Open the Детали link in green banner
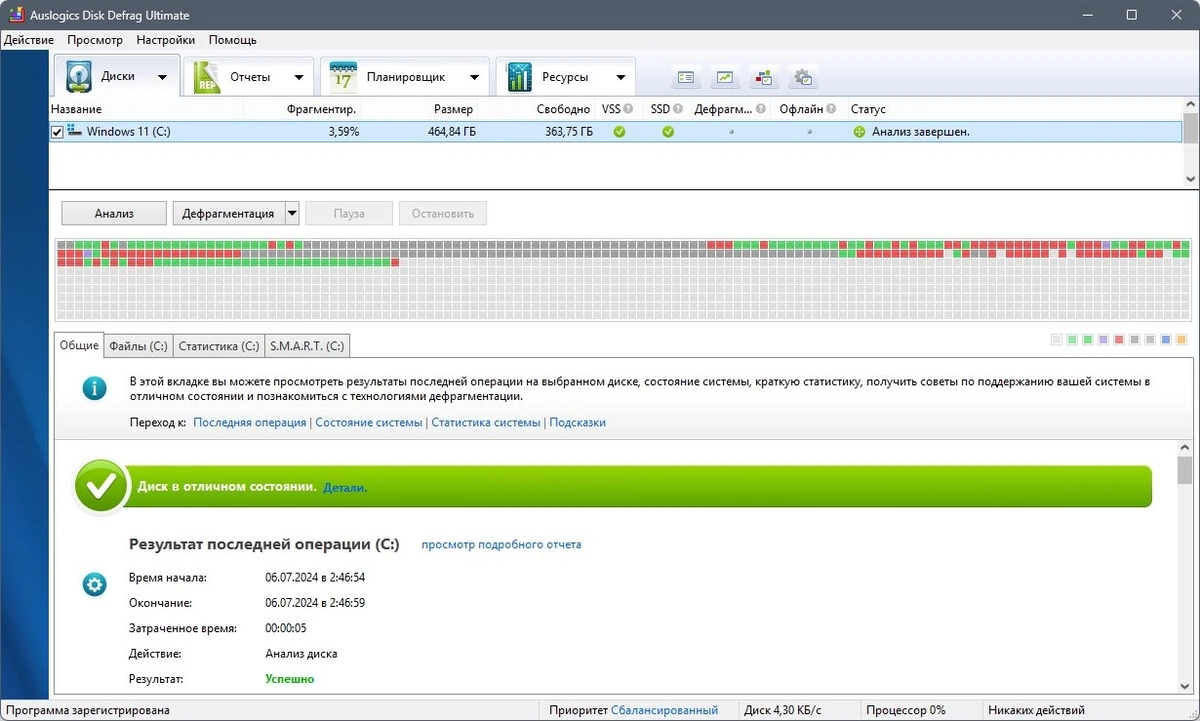 (x=345, y=487)
